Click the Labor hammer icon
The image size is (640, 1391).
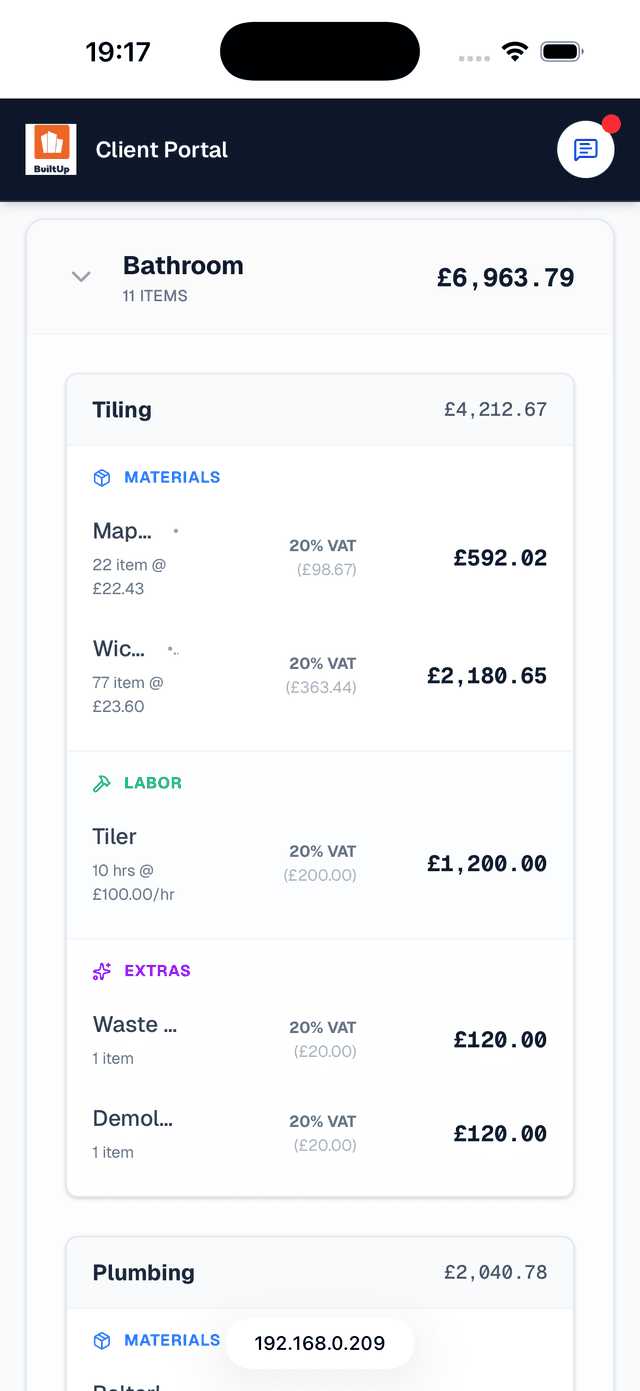pyautogui.click(x=102, y=784)
